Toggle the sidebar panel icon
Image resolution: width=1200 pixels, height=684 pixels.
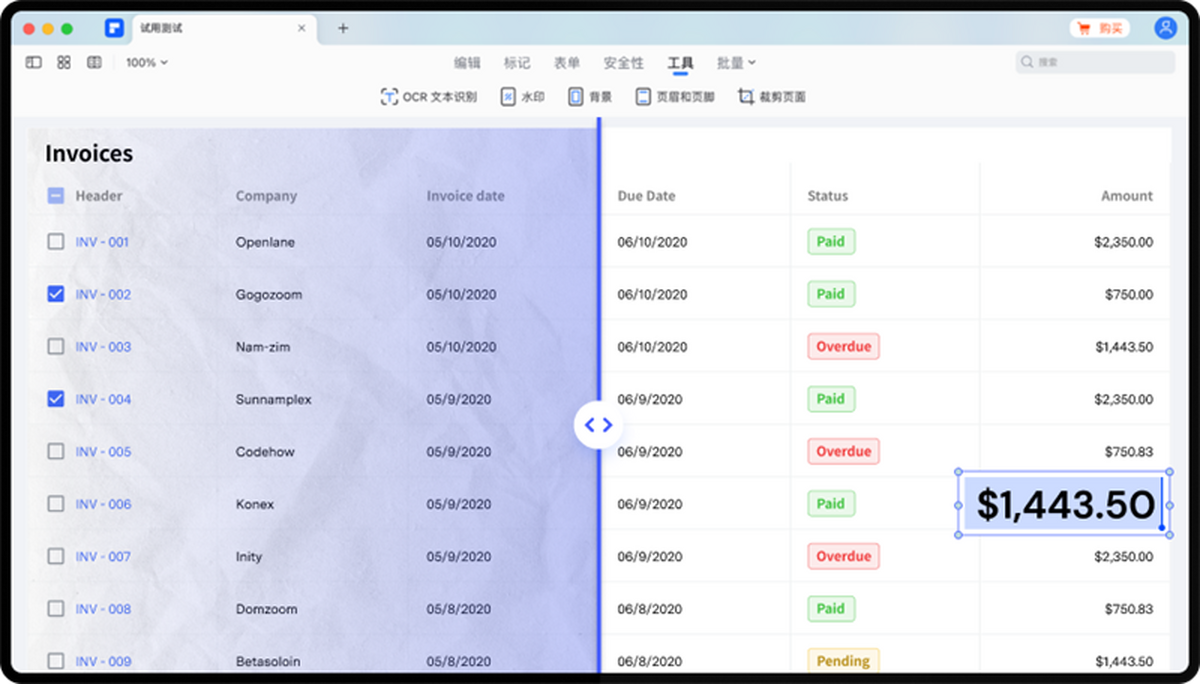(34, 62)
